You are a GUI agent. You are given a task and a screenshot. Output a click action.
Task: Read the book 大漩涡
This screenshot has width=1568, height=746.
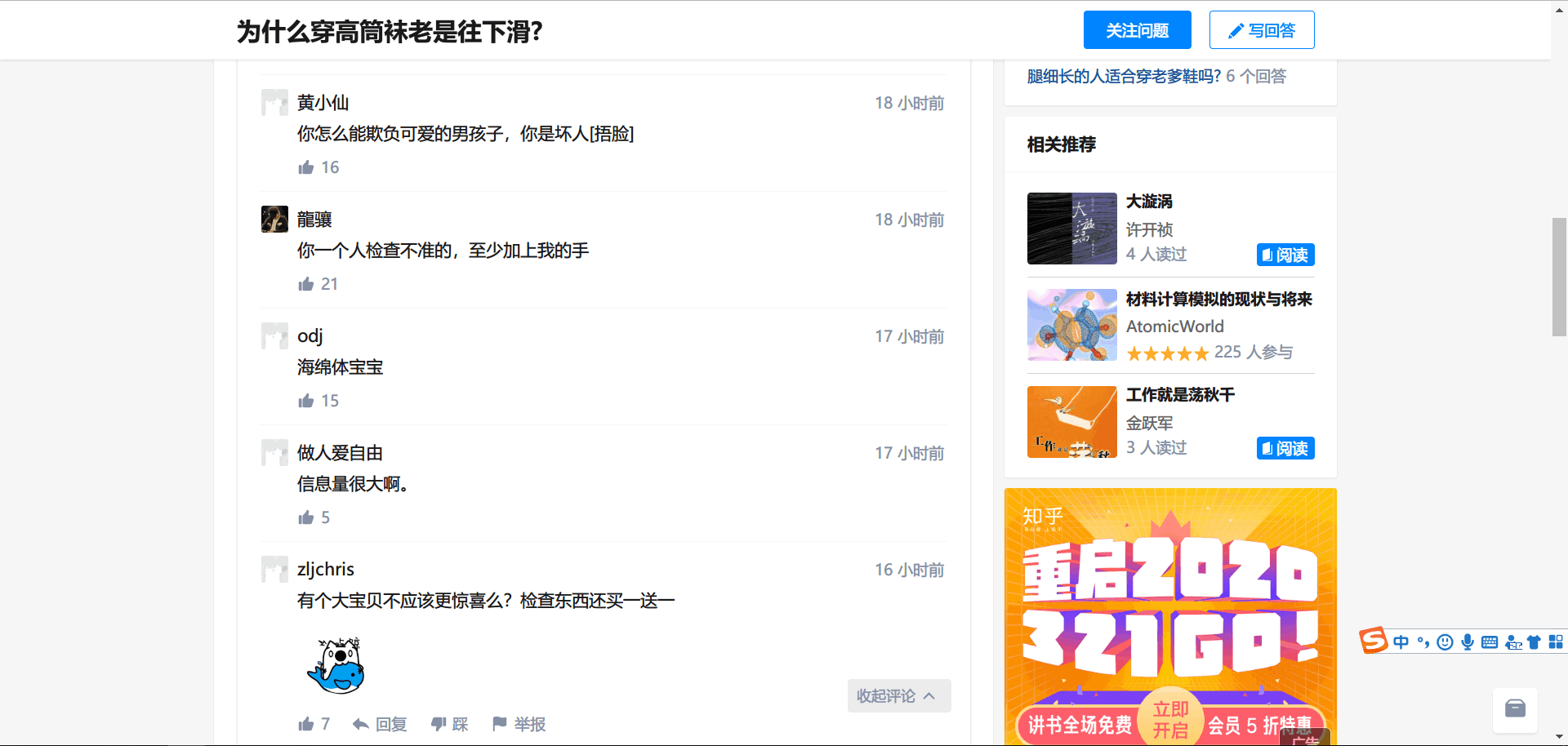[1285, 255]
